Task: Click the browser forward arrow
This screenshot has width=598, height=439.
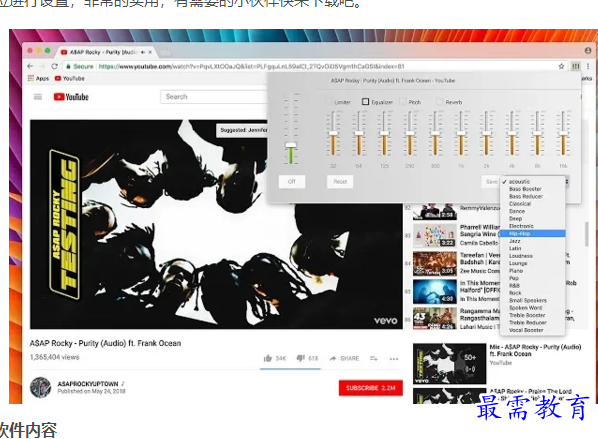Action: 42,66
